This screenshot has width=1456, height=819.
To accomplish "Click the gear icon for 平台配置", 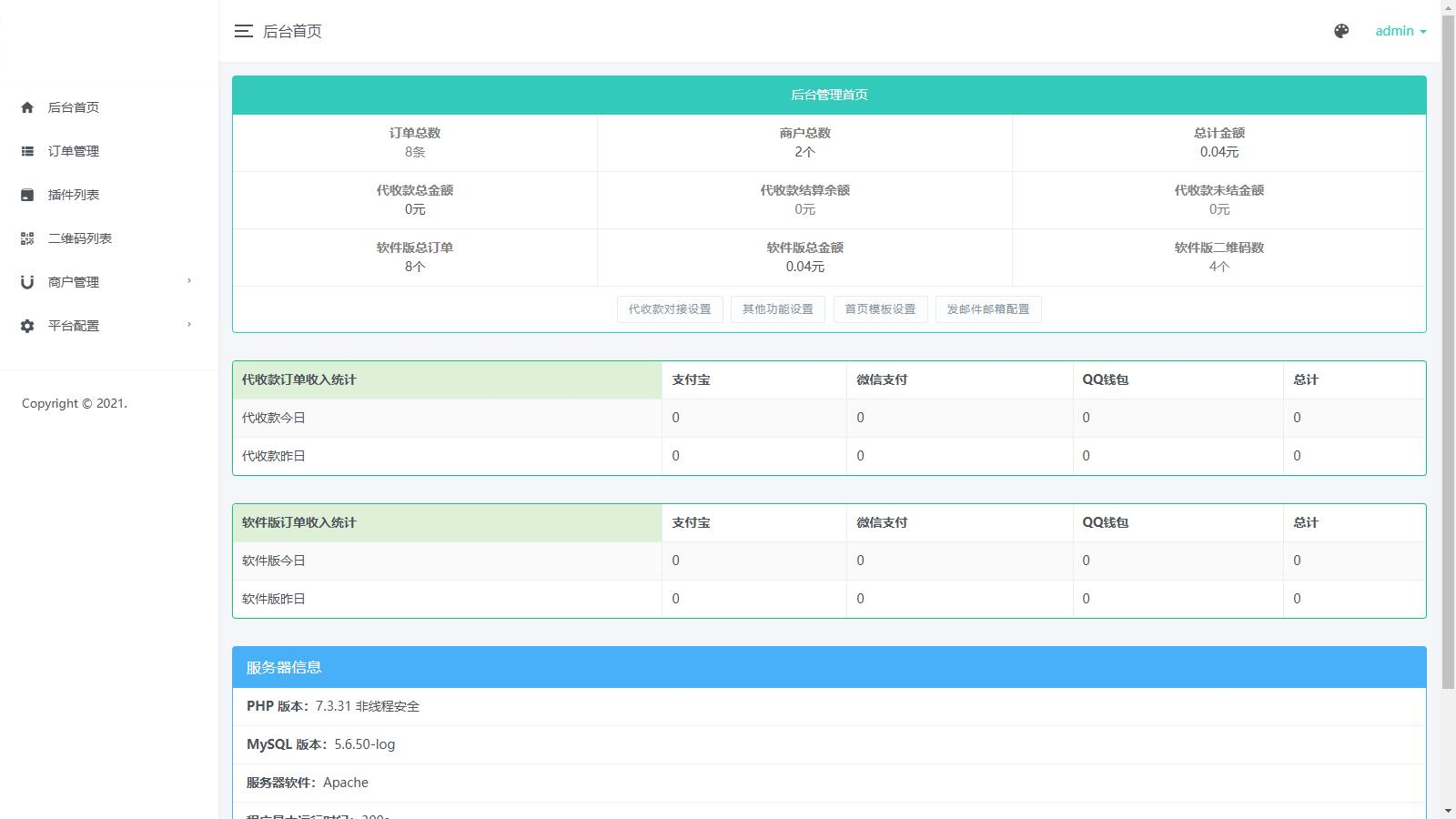I will tap(27, 326).
